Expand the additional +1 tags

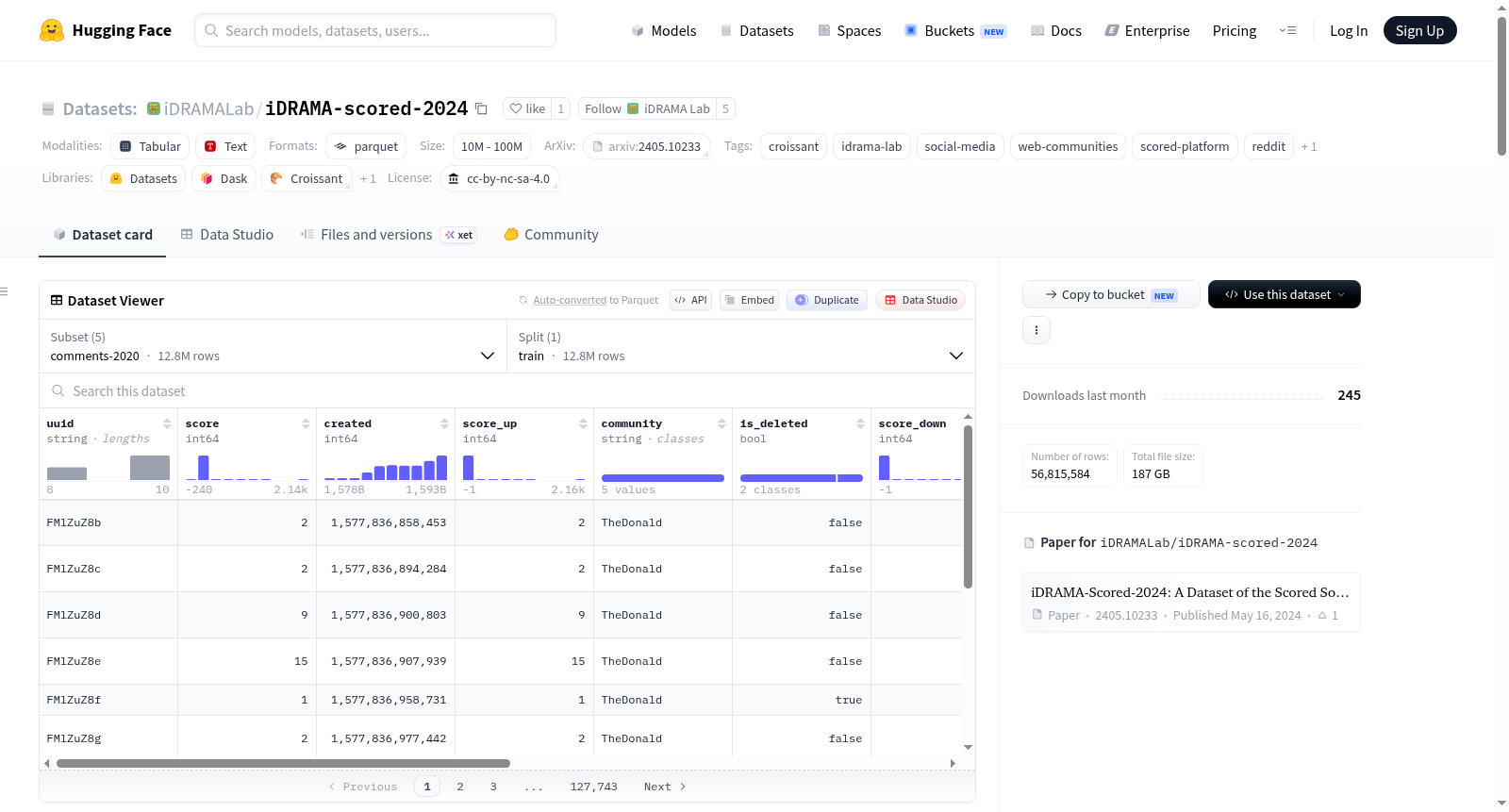click(1309, 147)
